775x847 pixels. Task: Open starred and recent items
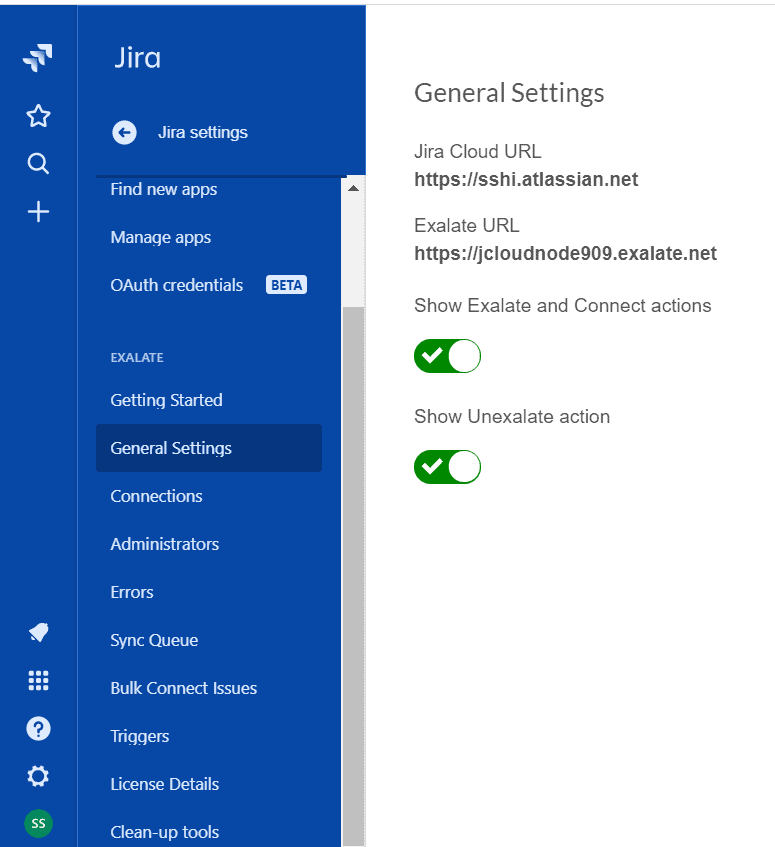(x=38, y=116)
